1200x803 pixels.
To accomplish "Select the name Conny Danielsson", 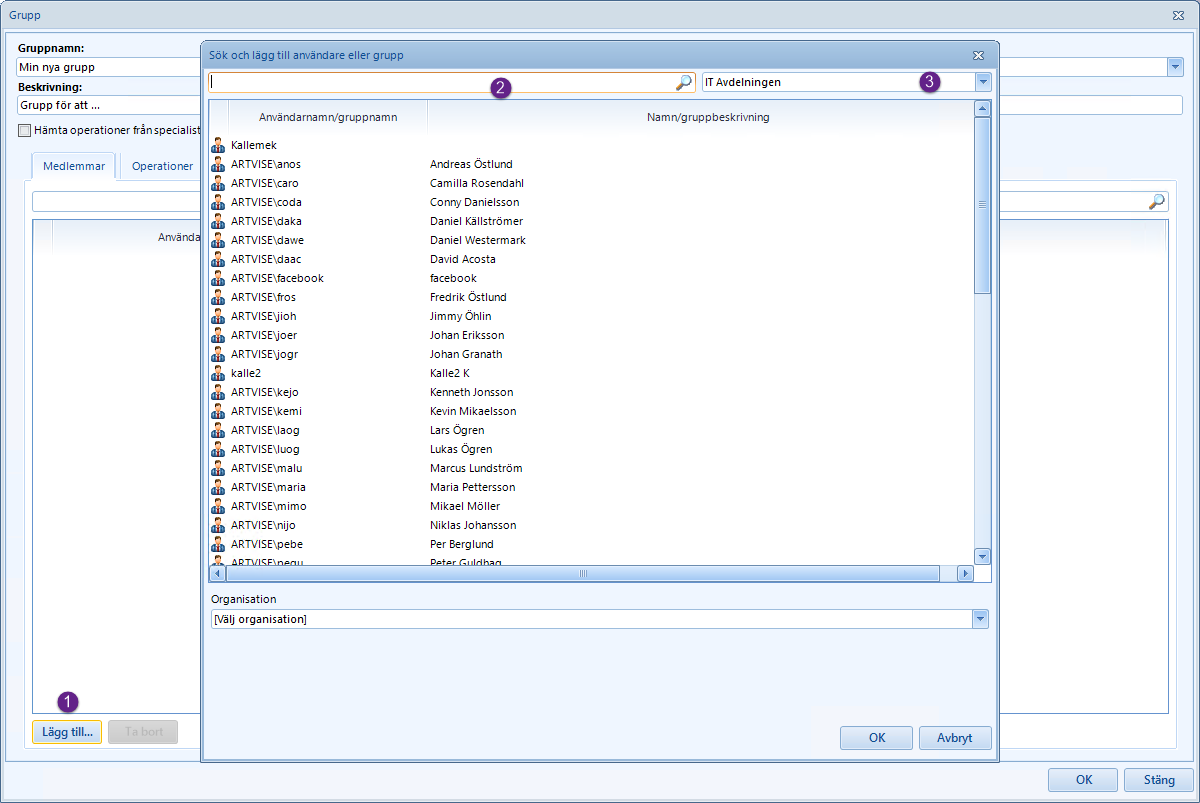I will (475, 203).
